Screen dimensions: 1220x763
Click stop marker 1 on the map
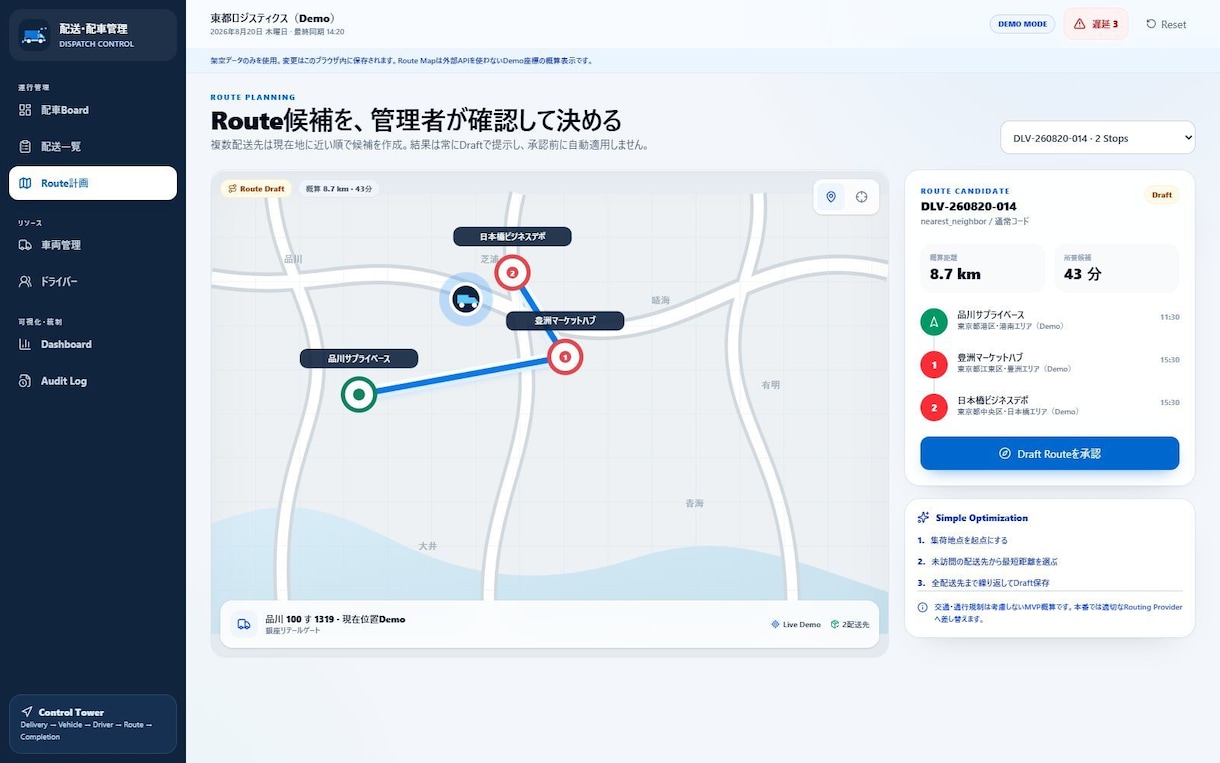pyautogui.click(x=565, y=356)
